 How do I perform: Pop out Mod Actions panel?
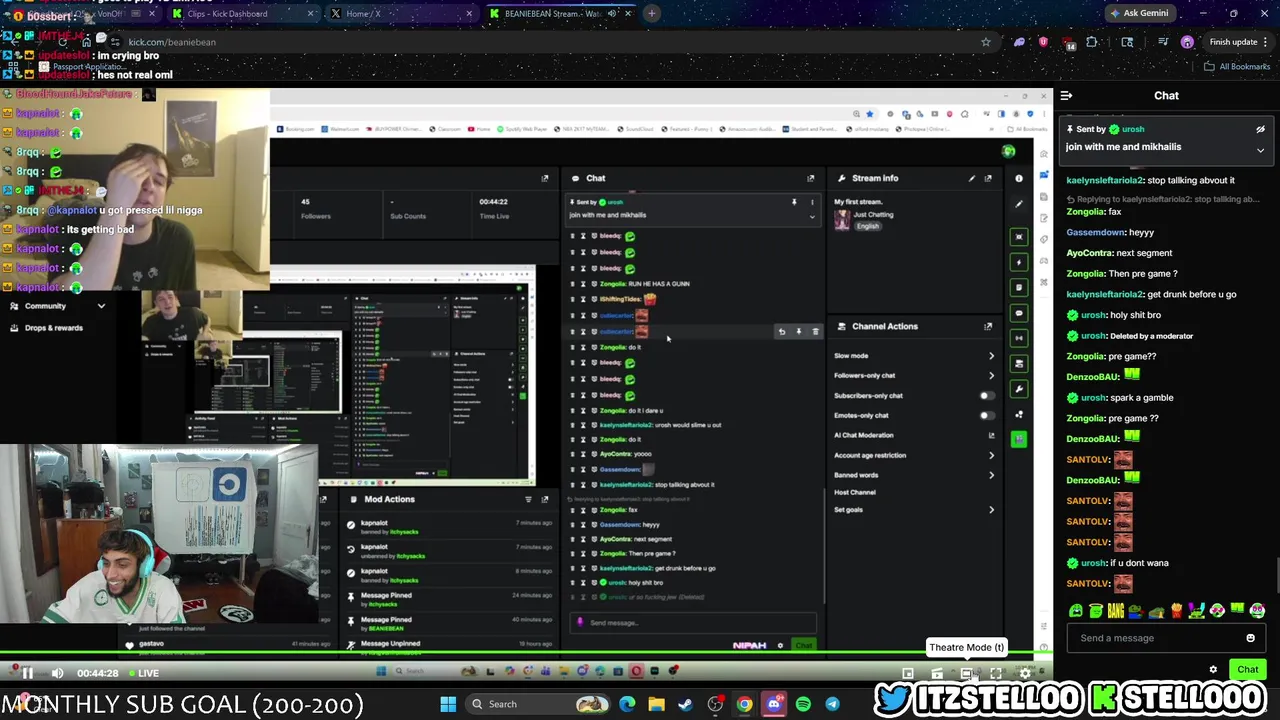(544, 499)
